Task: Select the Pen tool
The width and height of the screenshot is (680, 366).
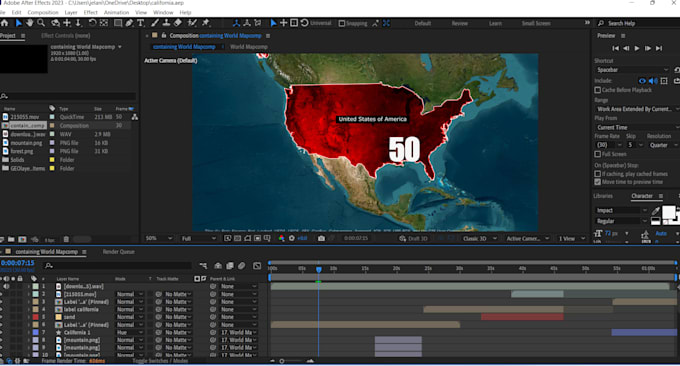Action: tap(129, 23)
